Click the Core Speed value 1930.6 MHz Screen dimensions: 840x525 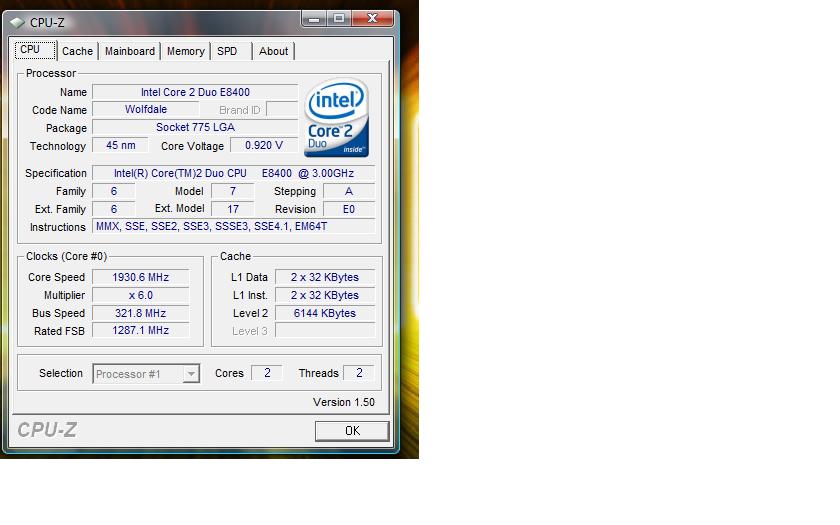pyautogui.click(x=140, y=278)
